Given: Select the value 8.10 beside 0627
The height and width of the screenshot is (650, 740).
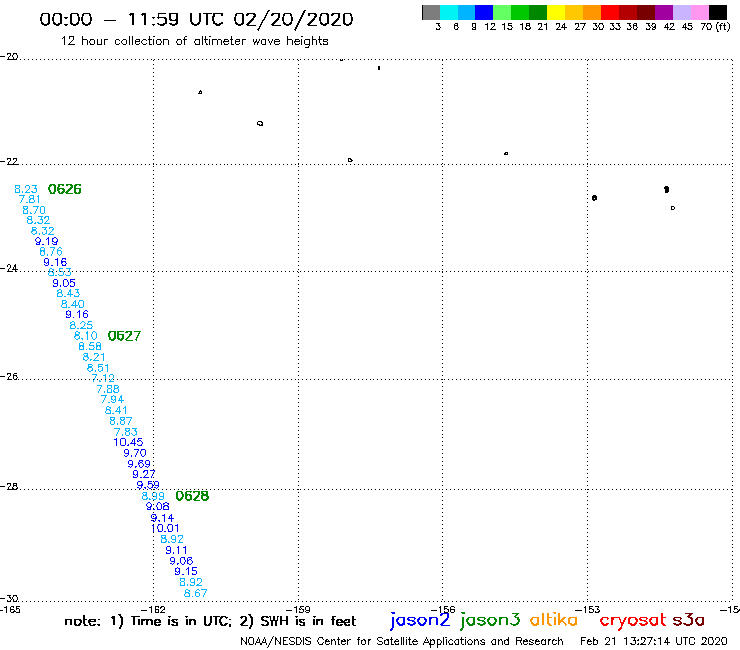Looking at the screenshot, I should click(85, 336).
